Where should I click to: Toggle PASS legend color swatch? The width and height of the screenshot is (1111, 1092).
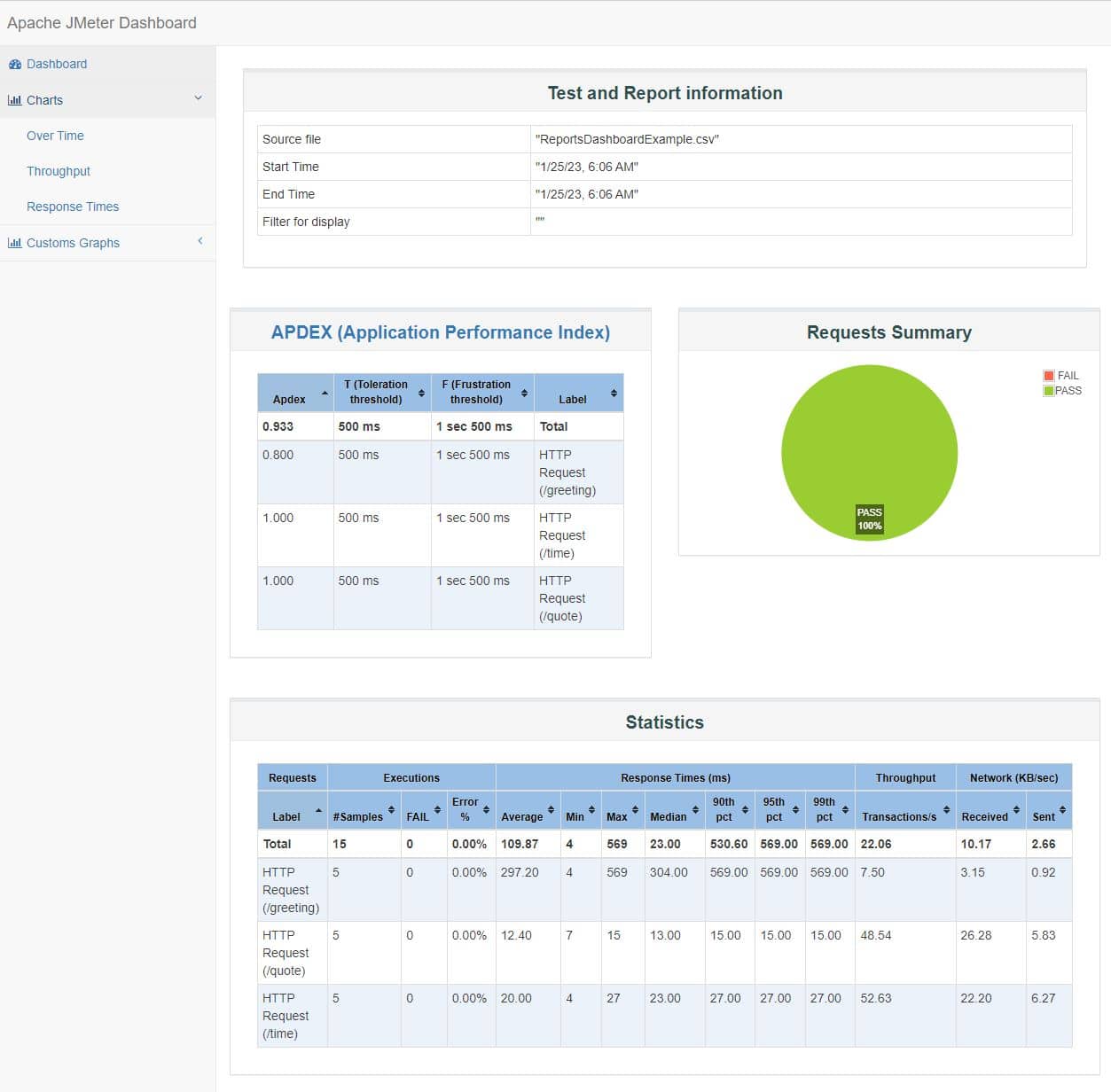(1049, 391)
